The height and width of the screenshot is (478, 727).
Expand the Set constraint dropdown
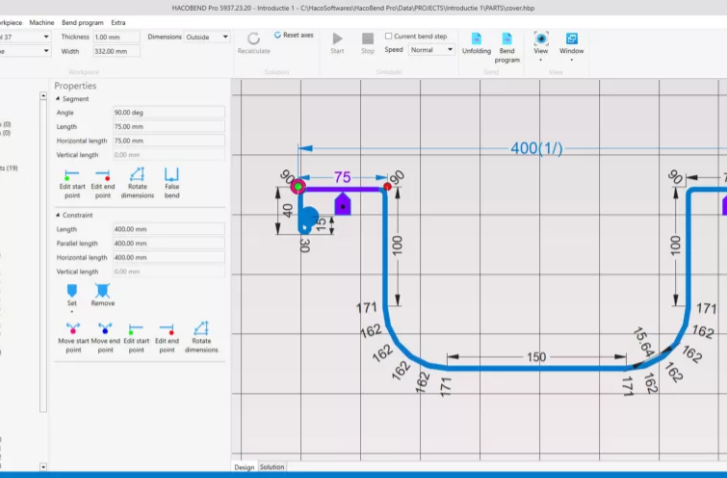tap(71, 312)
